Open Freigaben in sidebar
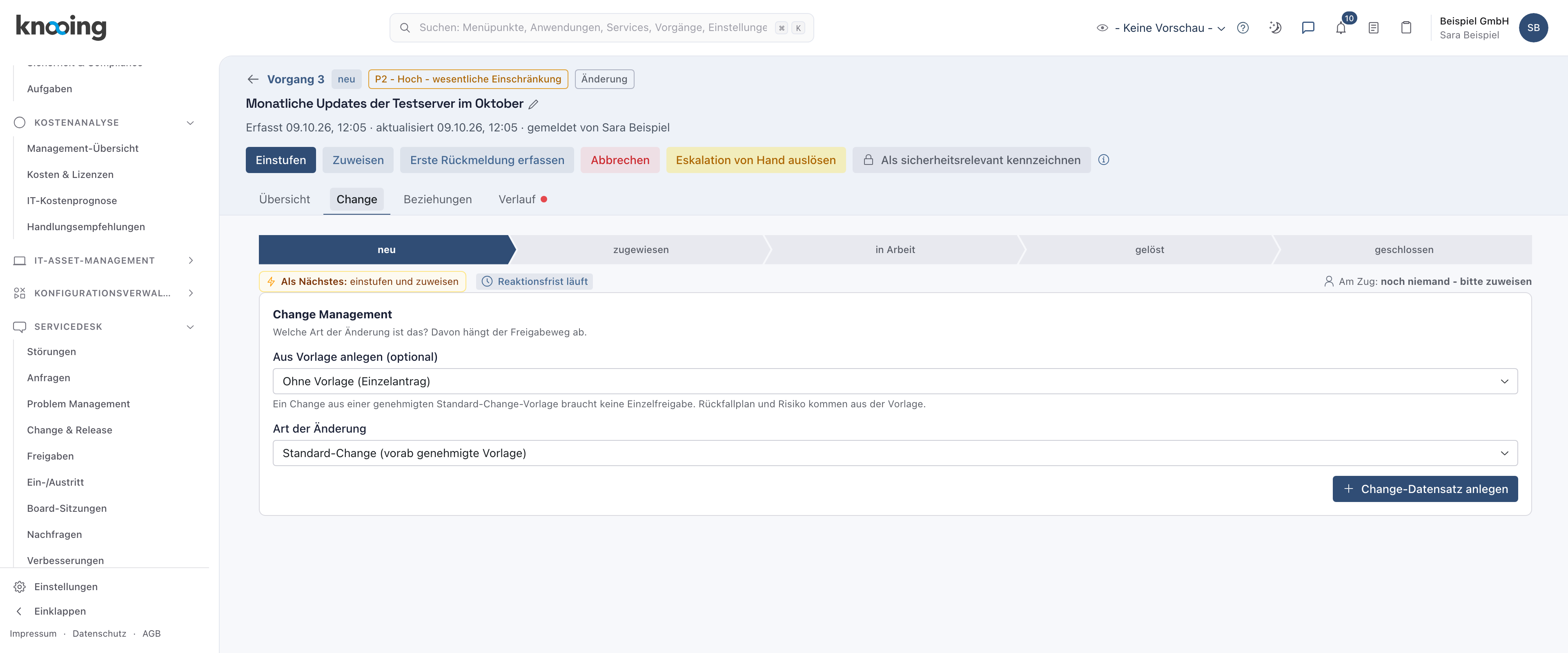 click(x=50, y=456)
